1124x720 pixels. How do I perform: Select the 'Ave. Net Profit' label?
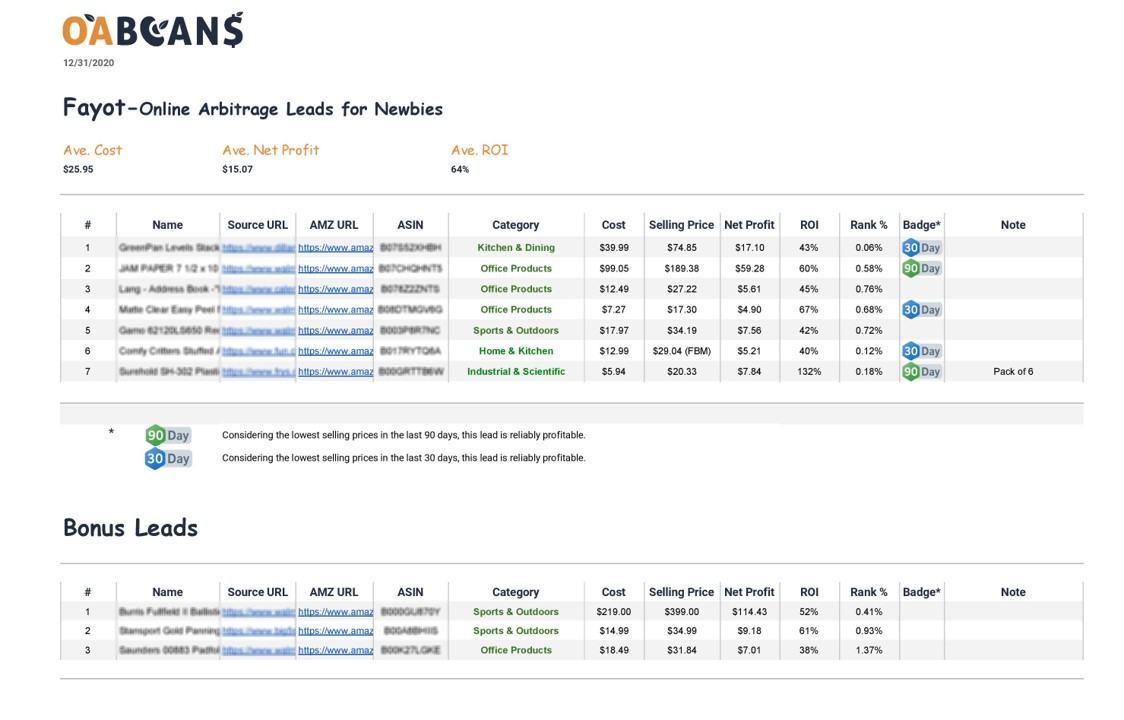270,151
